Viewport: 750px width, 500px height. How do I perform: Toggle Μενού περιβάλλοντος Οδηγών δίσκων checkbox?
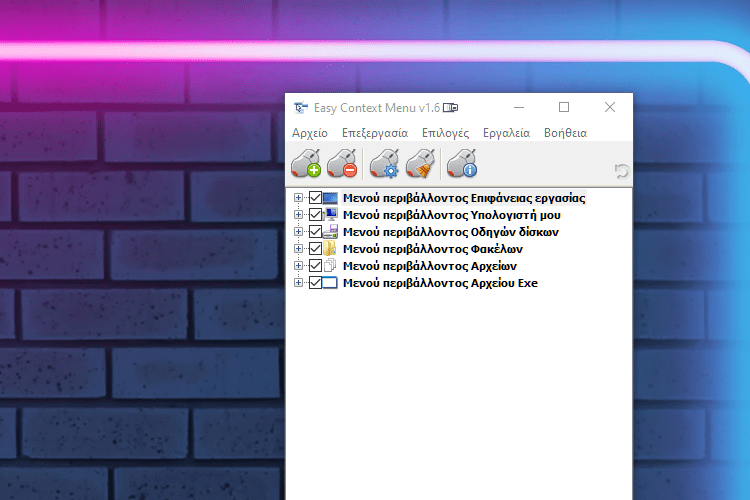tap(315, 232)
